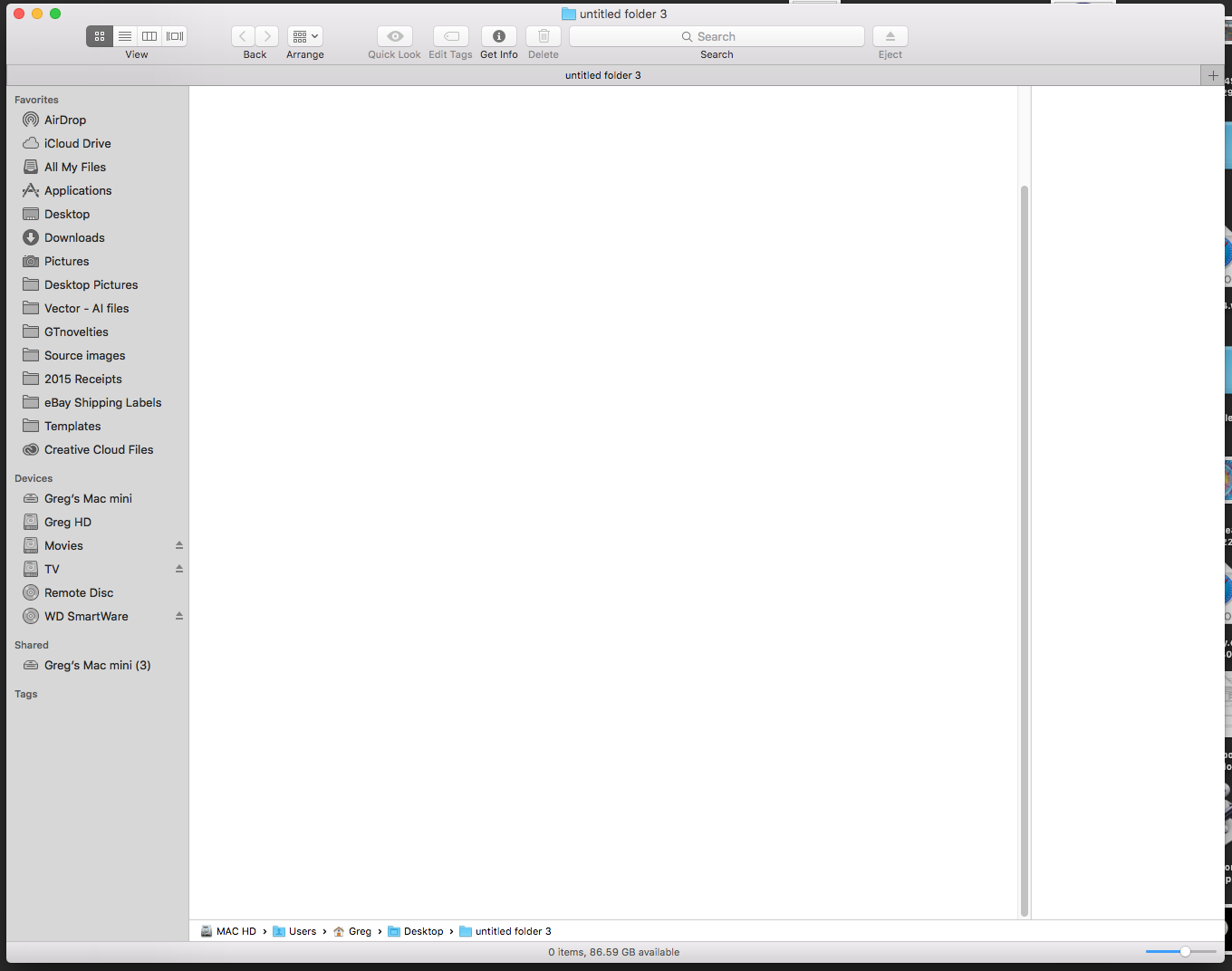Open the Templates folder
The width and height of the screenshot is (1232, 971).
point(72,426)
